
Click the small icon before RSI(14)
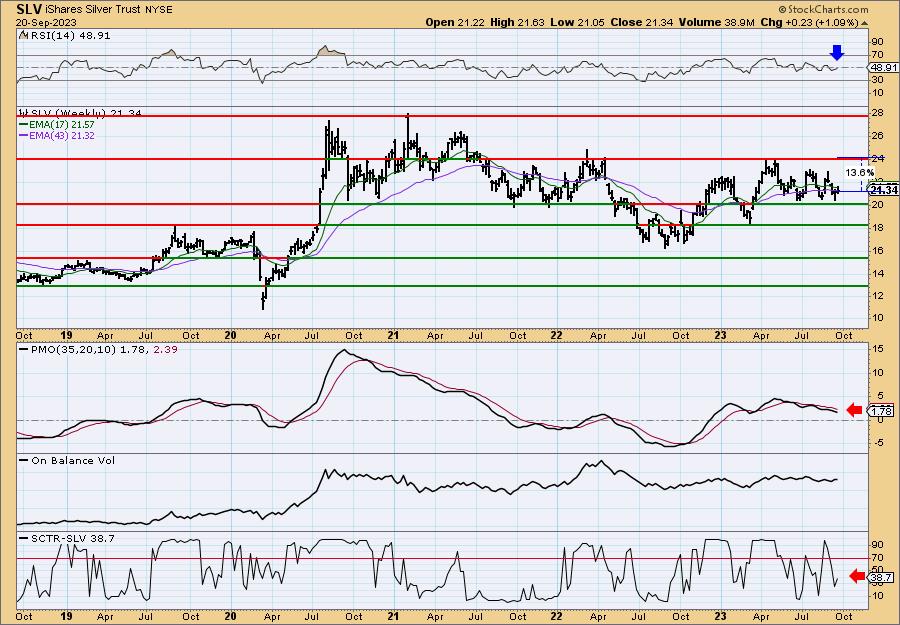coord(23,35)
